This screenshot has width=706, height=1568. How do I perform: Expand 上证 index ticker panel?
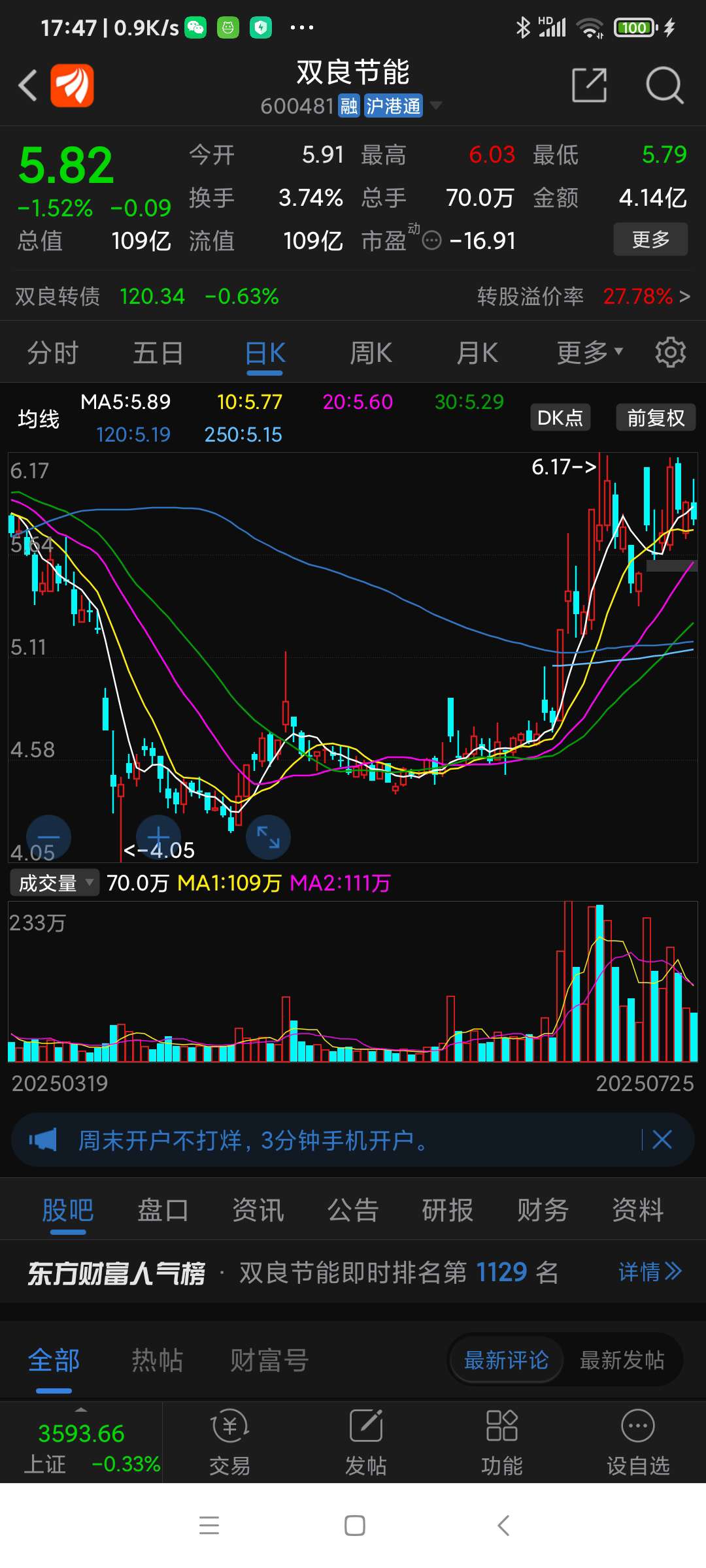tap(81, 1443)
